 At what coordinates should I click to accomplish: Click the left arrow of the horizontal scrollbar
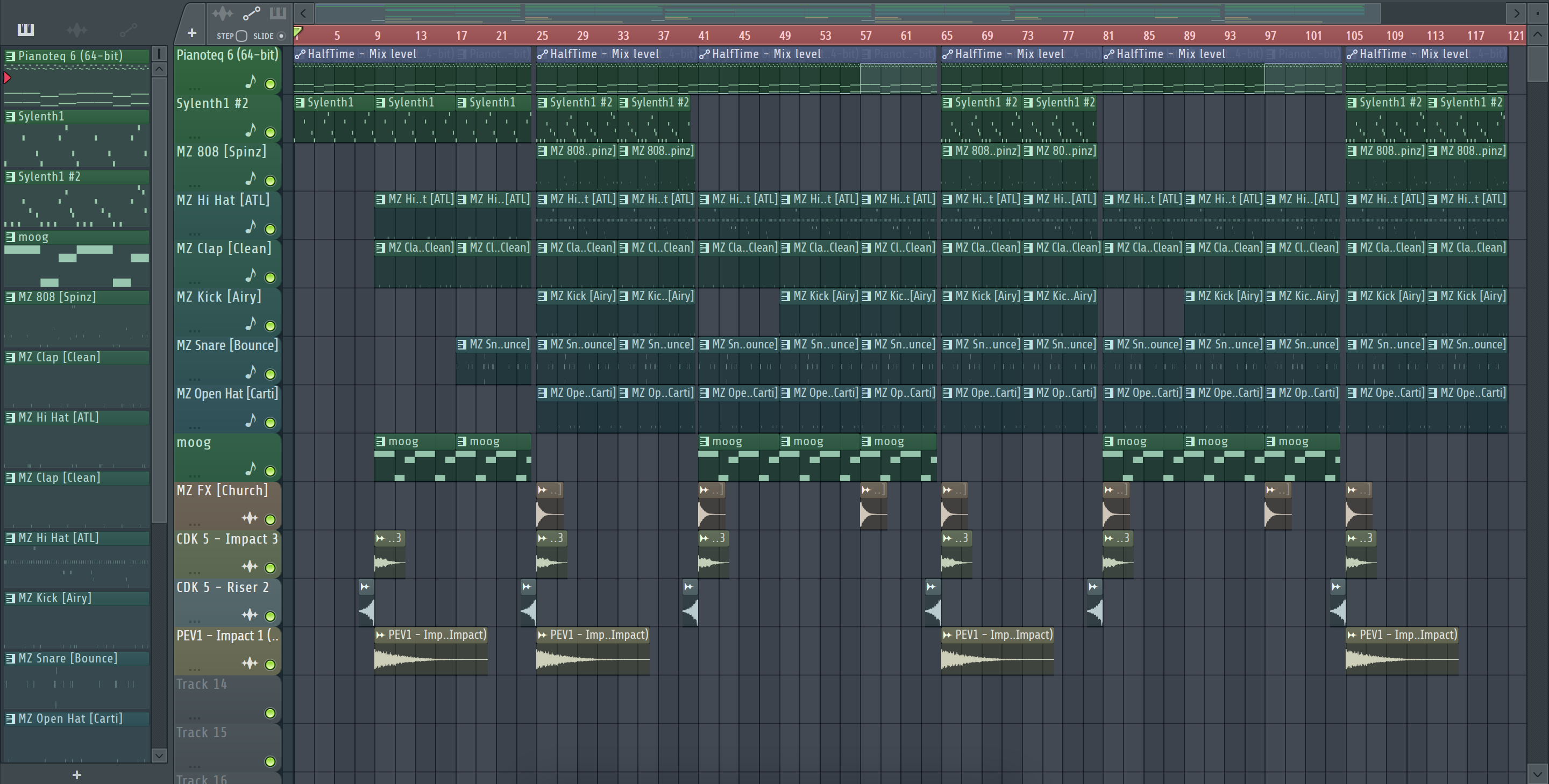tap(304, 12)
